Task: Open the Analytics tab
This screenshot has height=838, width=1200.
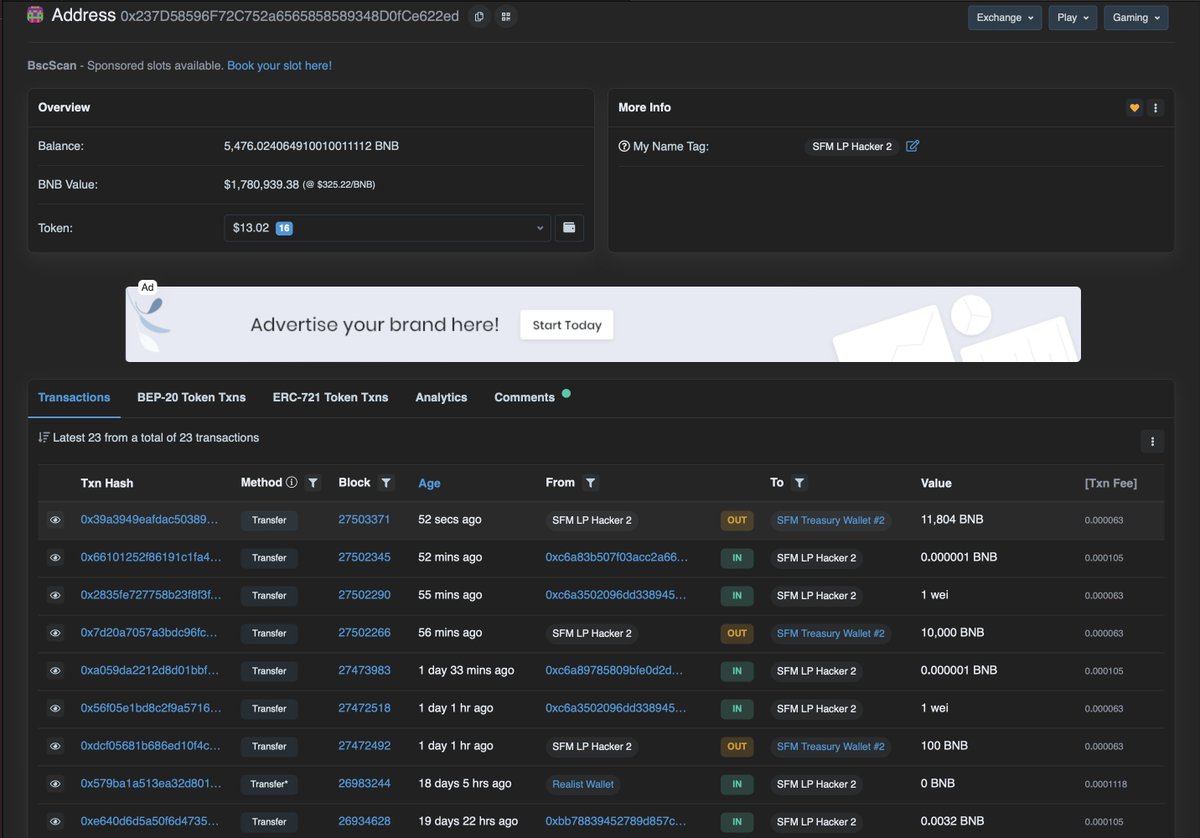Action: (x=441, y=397)
